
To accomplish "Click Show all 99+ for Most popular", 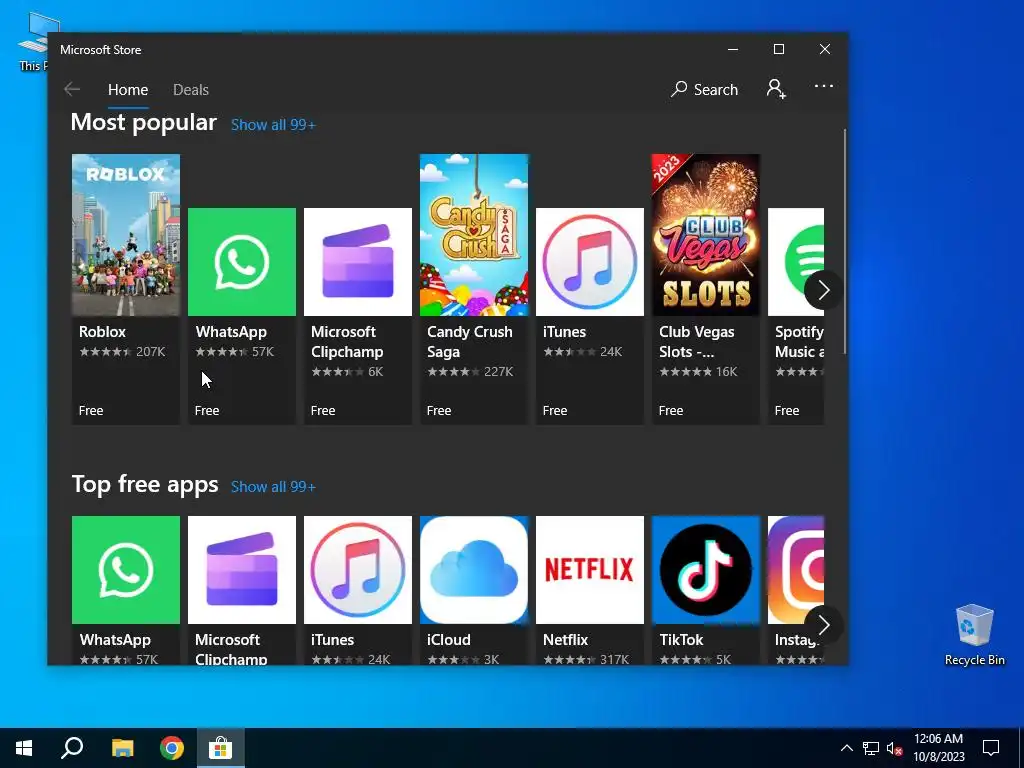I will [273, 125].
